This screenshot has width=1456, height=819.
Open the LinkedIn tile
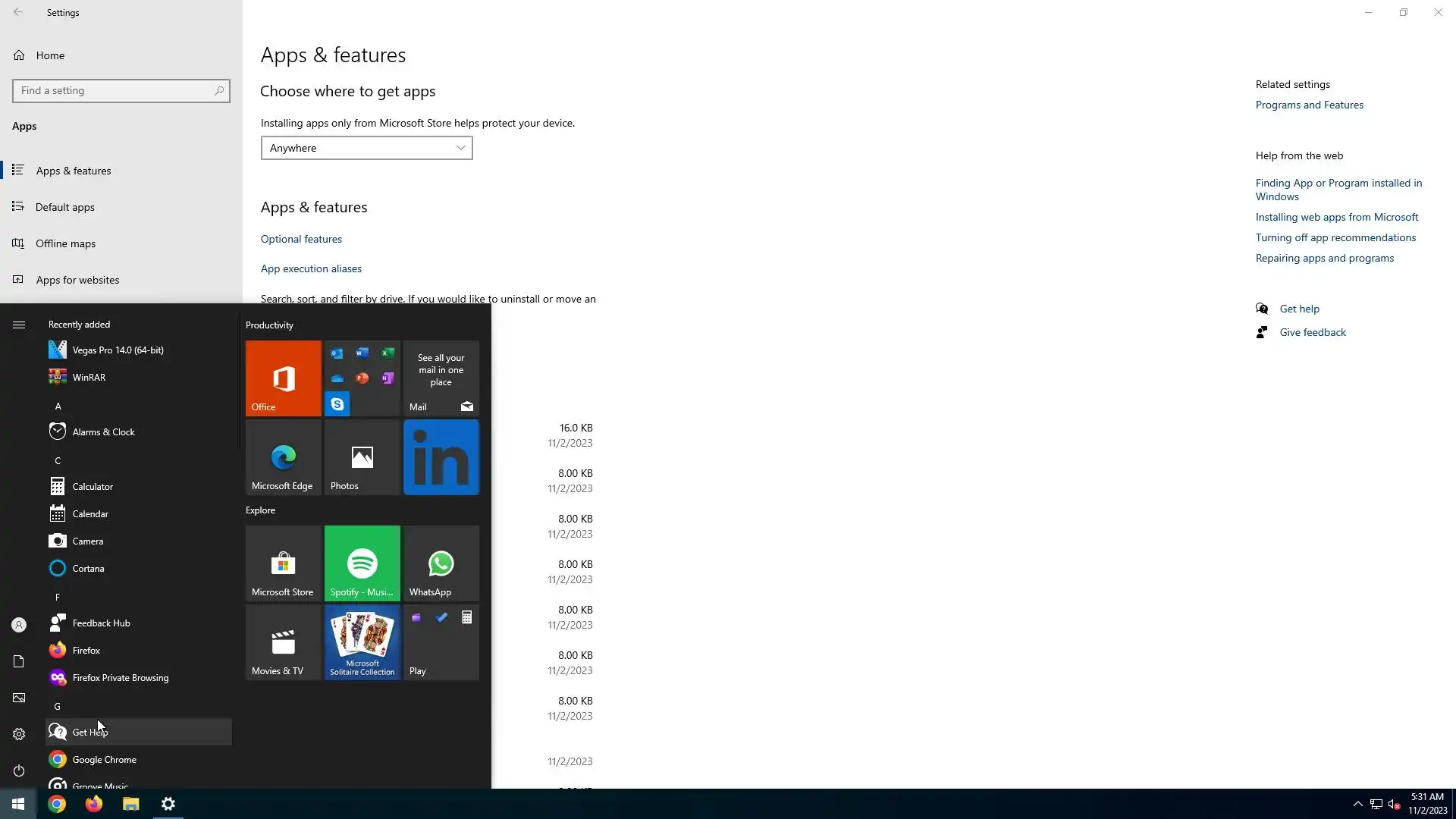coord(441,457)
